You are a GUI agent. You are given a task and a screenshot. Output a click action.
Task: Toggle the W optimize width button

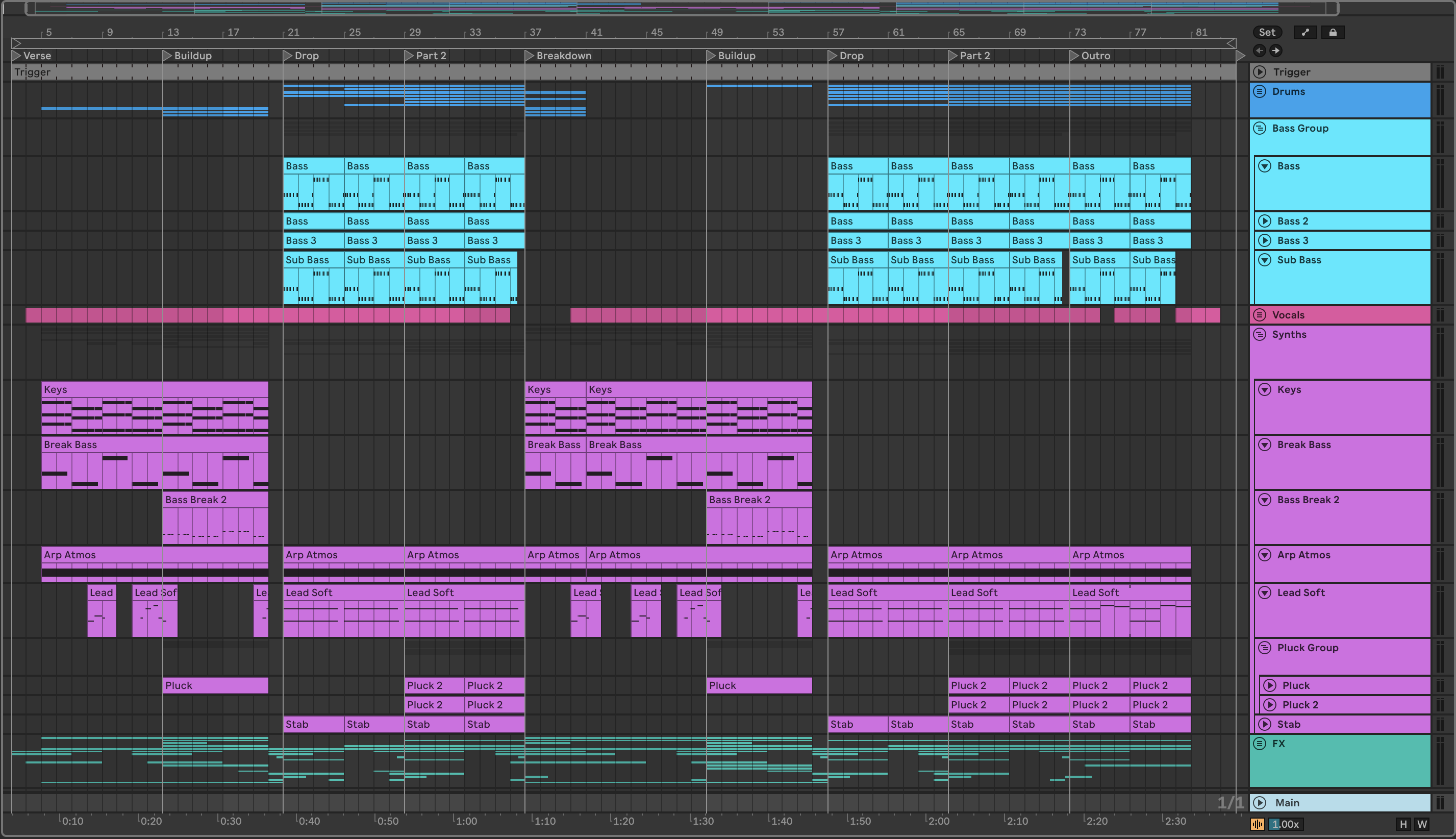pyautogui.click(x=1421, y=824)
